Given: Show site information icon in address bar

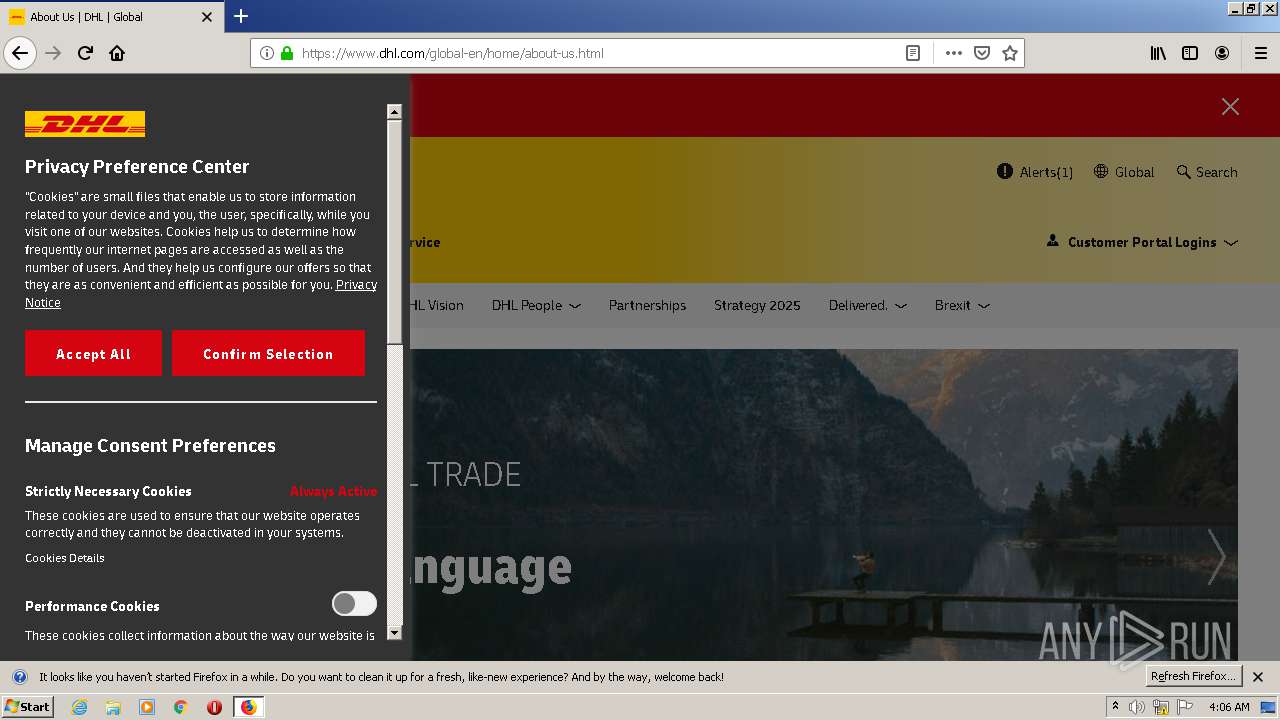Looking at the screenshot, I should tap(267, 53).
